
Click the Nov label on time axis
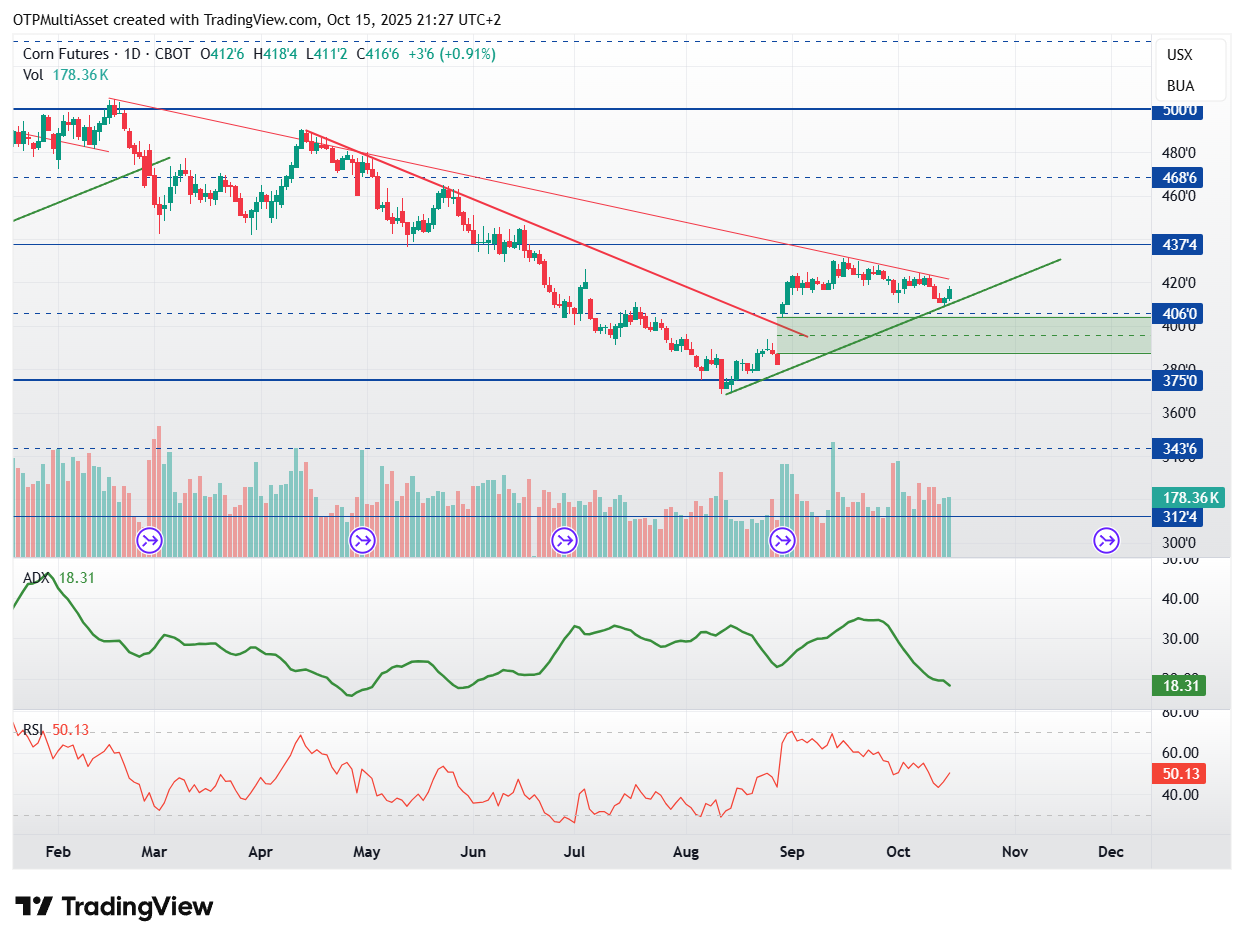coord(1015,852)
